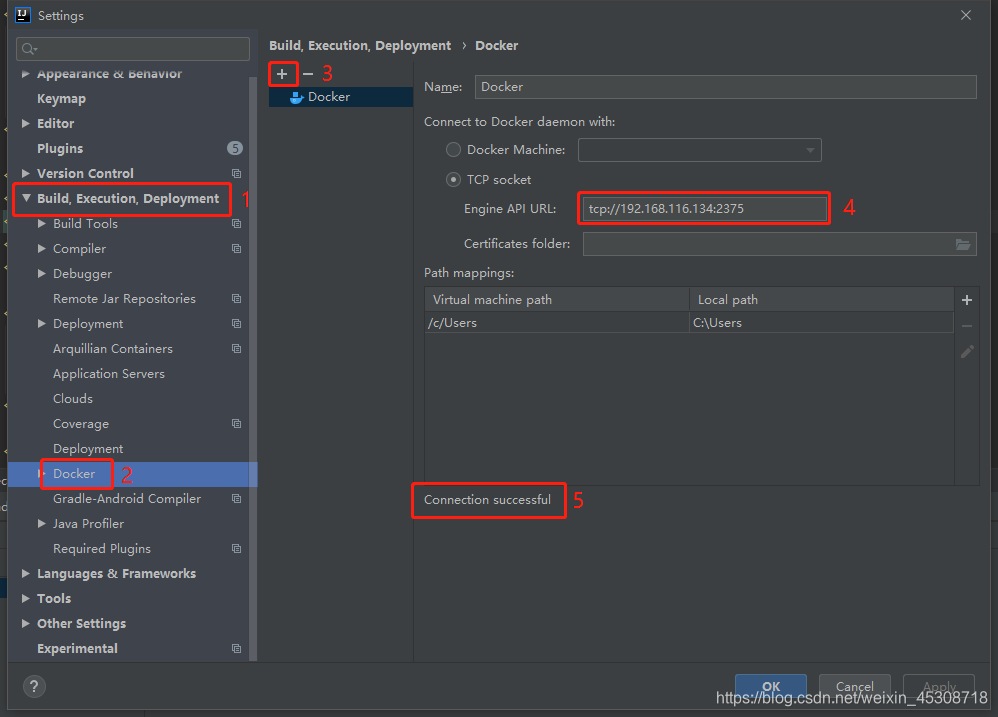Viewport: 998px width, 717px height.
Task: Collapse the Build, Execution, Deployment section
Action: (x=26, y=198)
